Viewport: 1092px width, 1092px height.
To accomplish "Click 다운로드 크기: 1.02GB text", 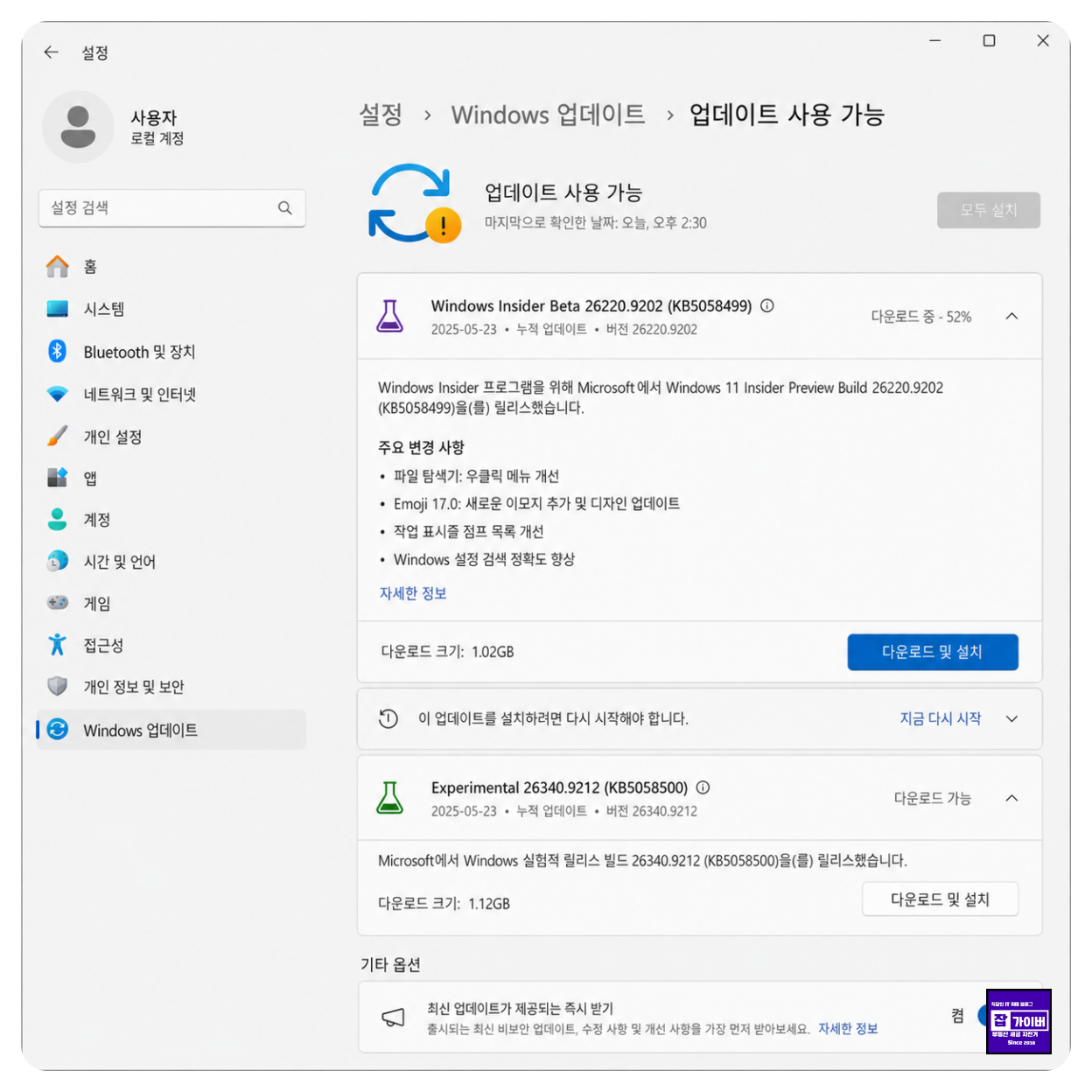I will [x=447, y=652].
